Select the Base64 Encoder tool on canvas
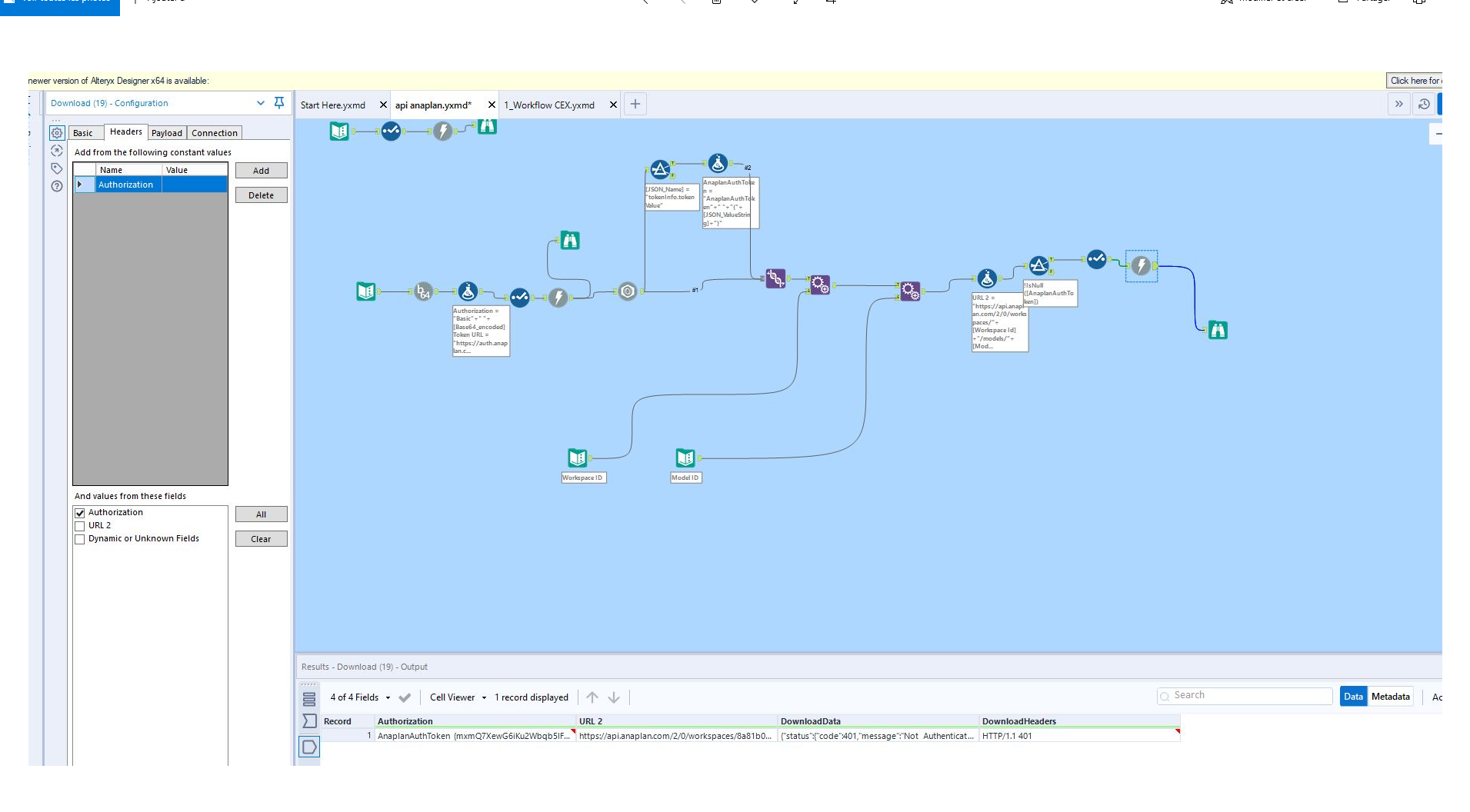1470x812 pixels. coord(423,291)
